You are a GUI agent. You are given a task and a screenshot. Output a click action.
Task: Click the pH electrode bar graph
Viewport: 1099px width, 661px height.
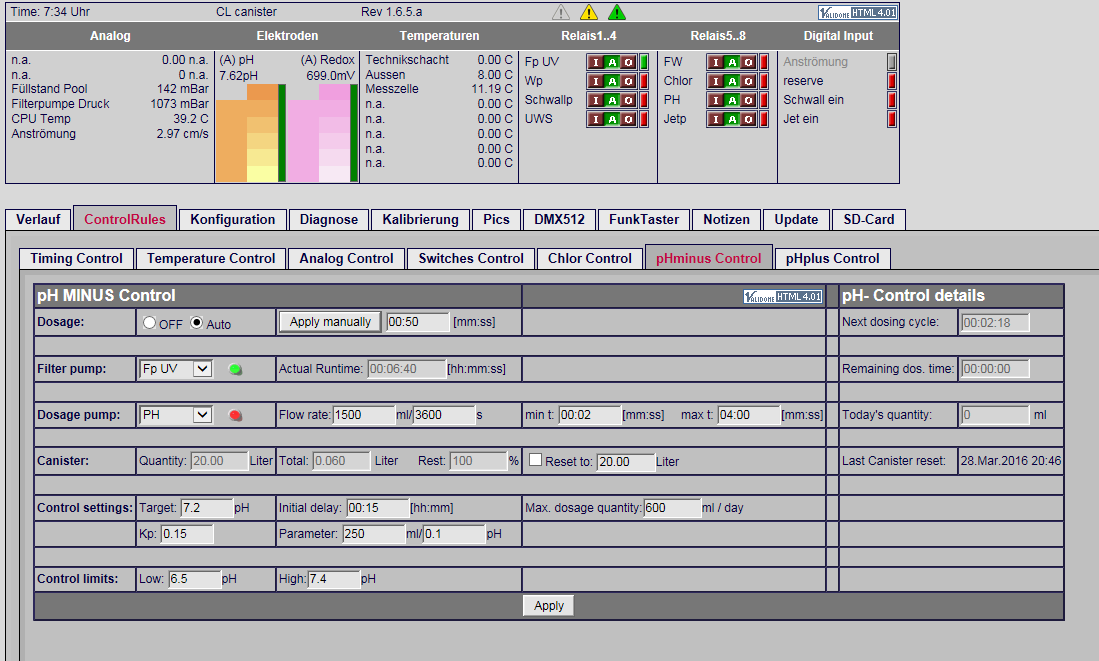click(x=250, y=133)
